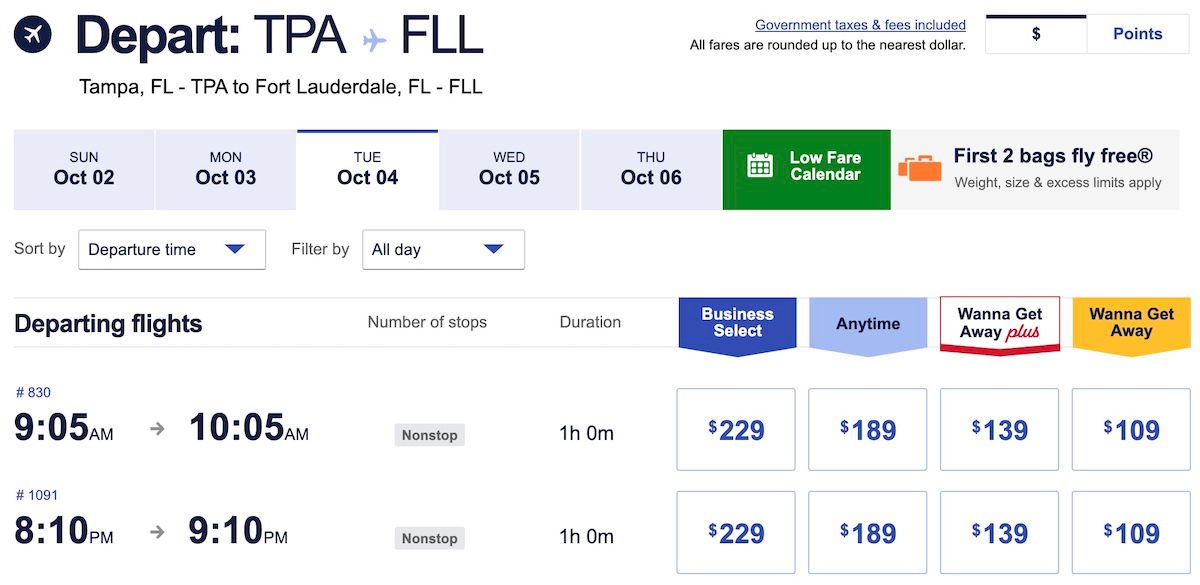Select the Anytime fare column banner
This screenshot has width=1200, height=585.
pyautogui.click(x=867, y=322)
